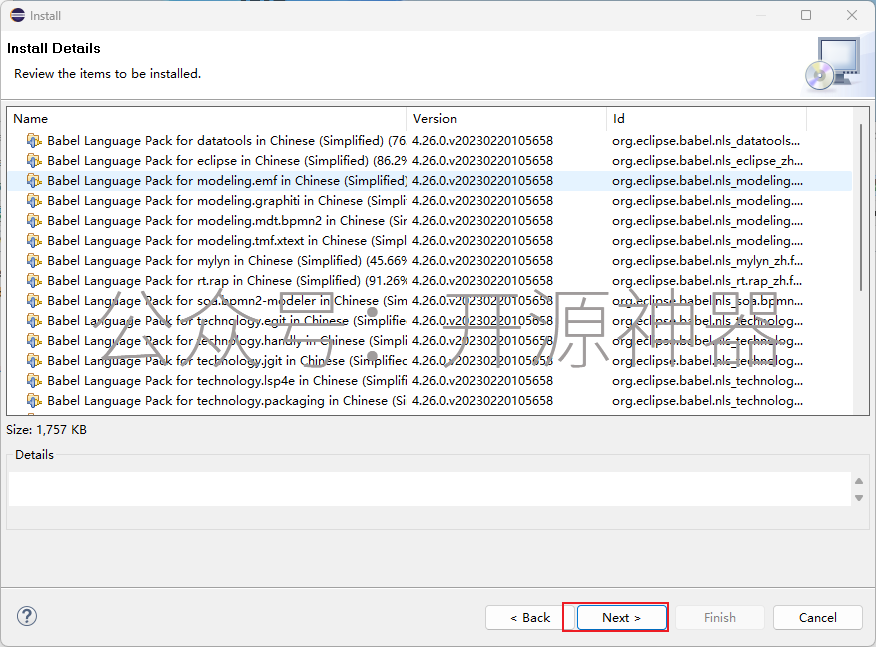Select the modeling.emf language pack icon
Screen dimensions: 876x647
pos(34,181)
